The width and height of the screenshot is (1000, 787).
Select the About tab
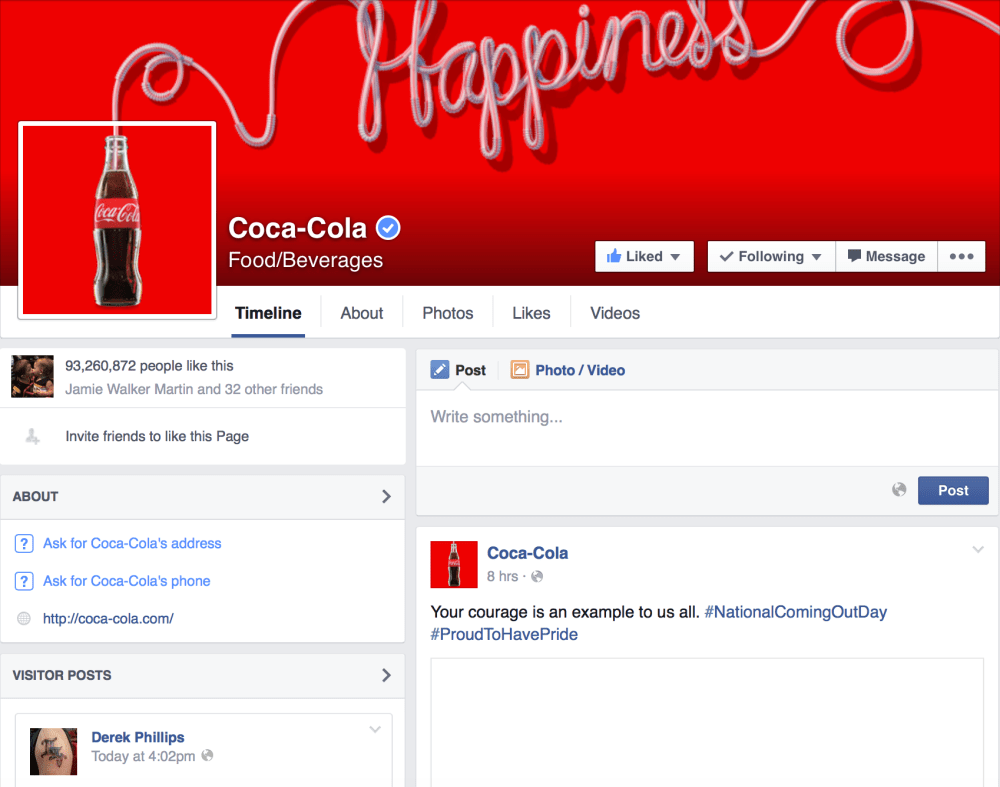tap(361, 313)
